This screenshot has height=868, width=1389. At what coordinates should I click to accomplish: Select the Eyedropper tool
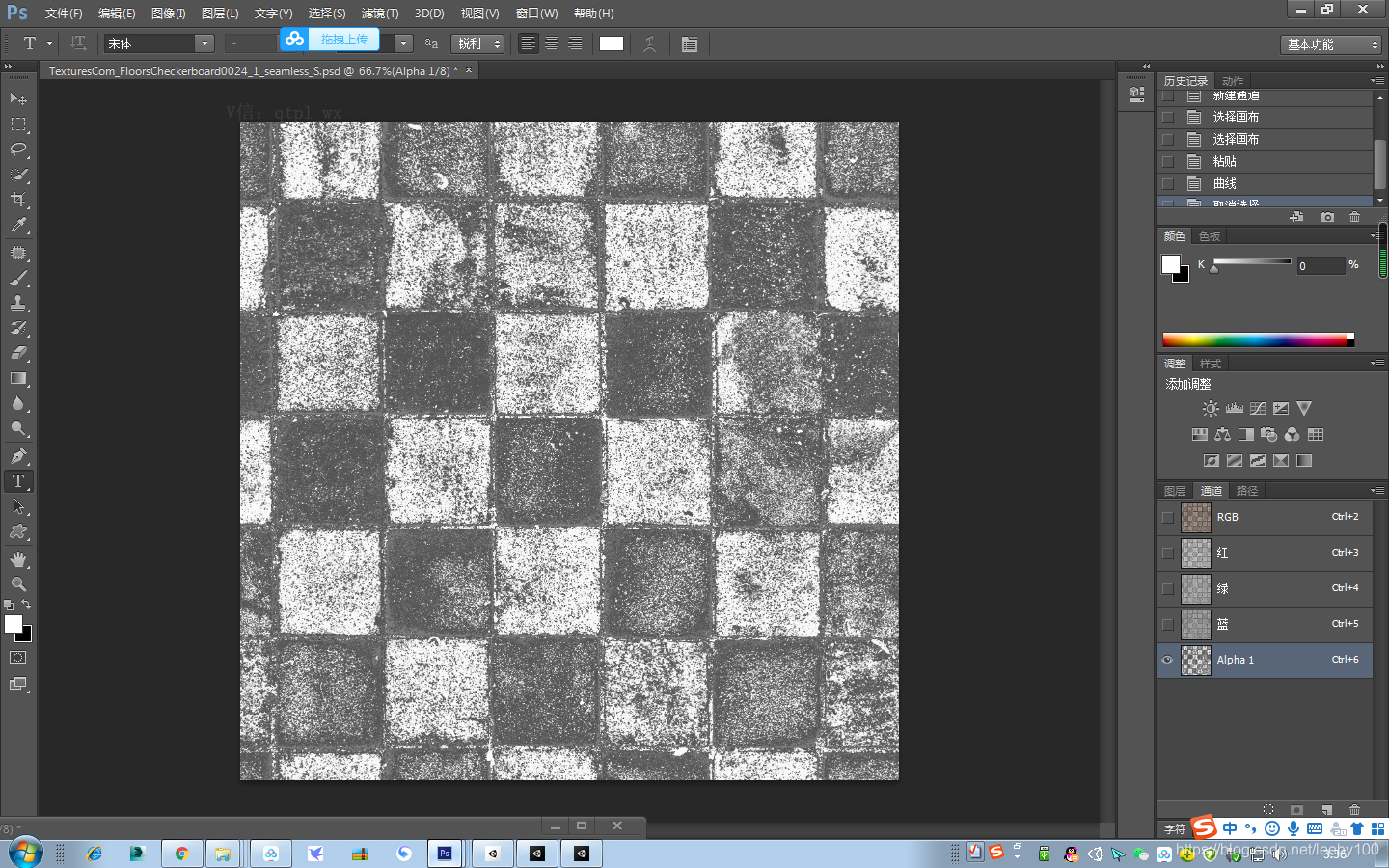[x=18, y=225]
